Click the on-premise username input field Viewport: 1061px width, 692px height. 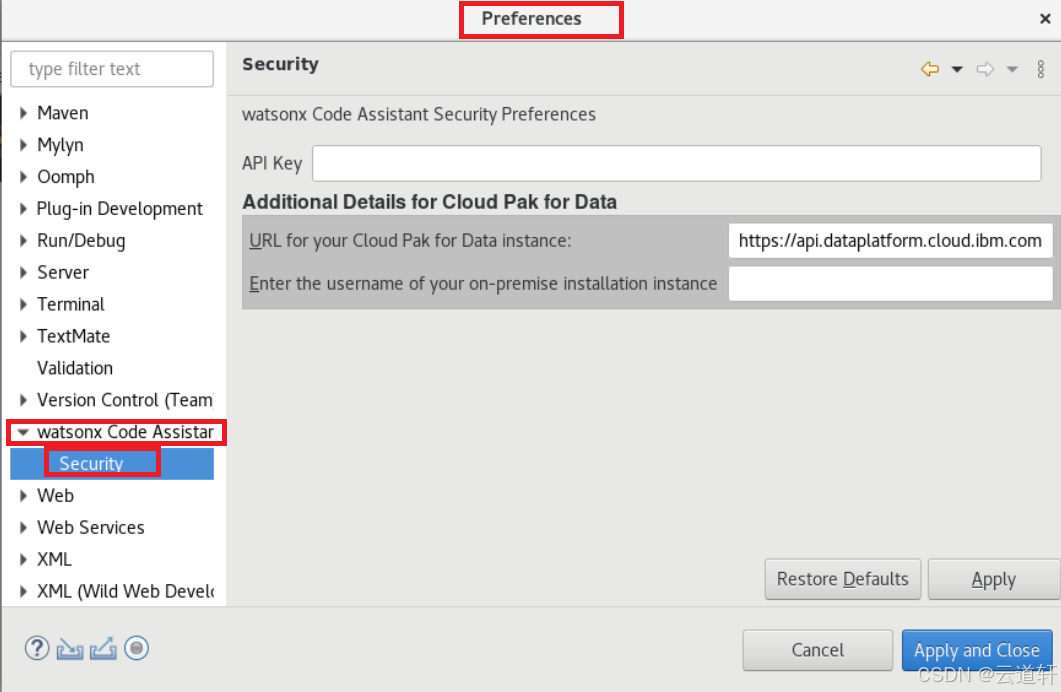click(890, 283)
